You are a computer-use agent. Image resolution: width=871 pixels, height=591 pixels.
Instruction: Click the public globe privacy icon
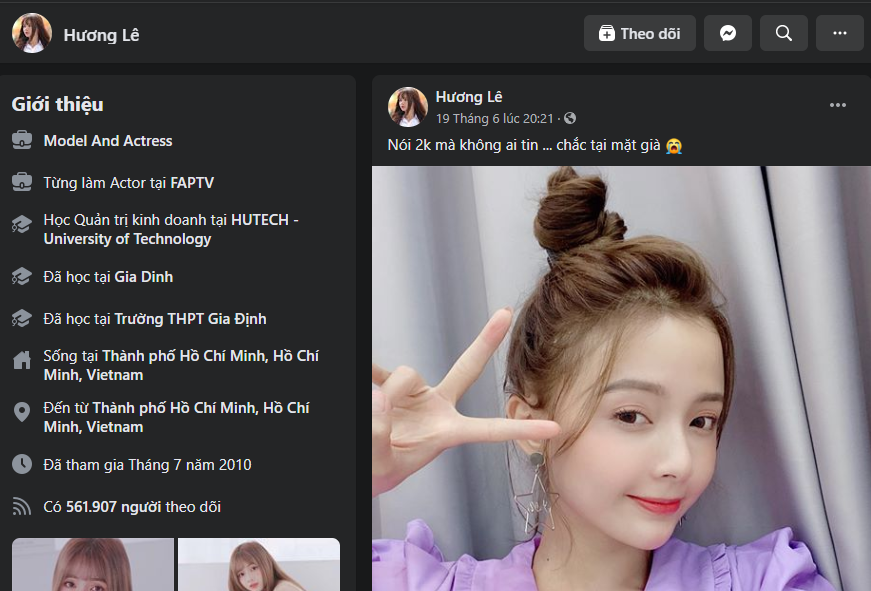point(570,118)
